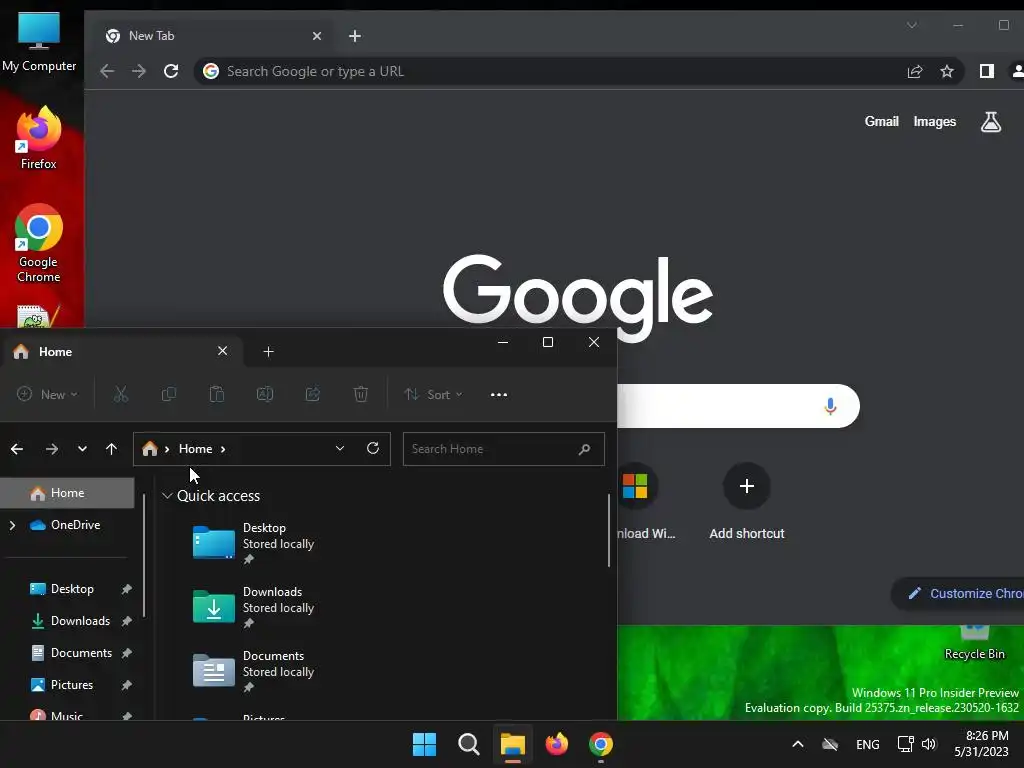Image resolution: width=1024 pixels, height=768 pixels.
Task: Collapse the Quick access section
Action: pyautogui.click(x=167, y=496)
